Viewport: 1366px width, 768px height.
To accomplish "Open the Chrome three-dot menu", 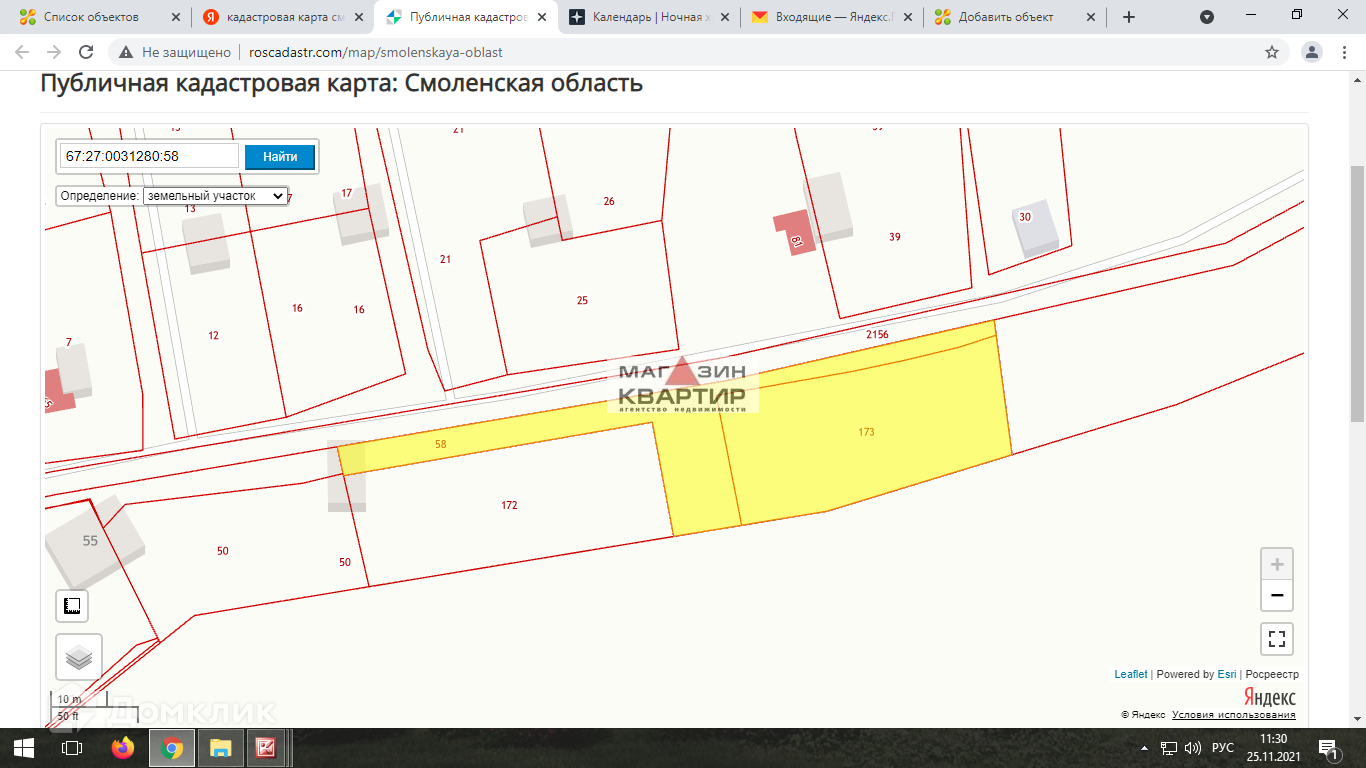I will 1345,52.
